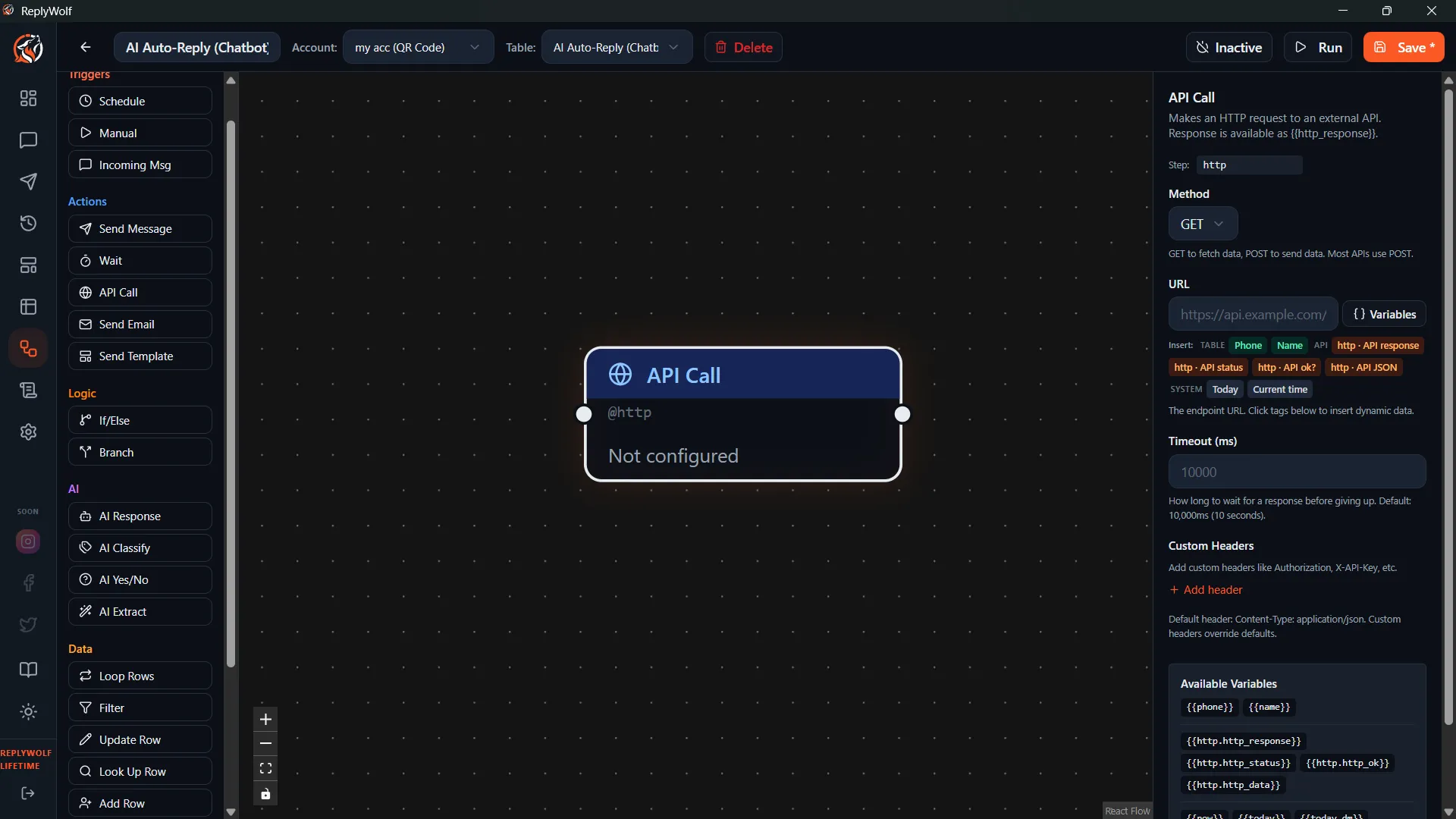The width and height of the screenshot is (1456, 819).
Task: Open the chat messages sidebar icon
Action: (28, 140)
